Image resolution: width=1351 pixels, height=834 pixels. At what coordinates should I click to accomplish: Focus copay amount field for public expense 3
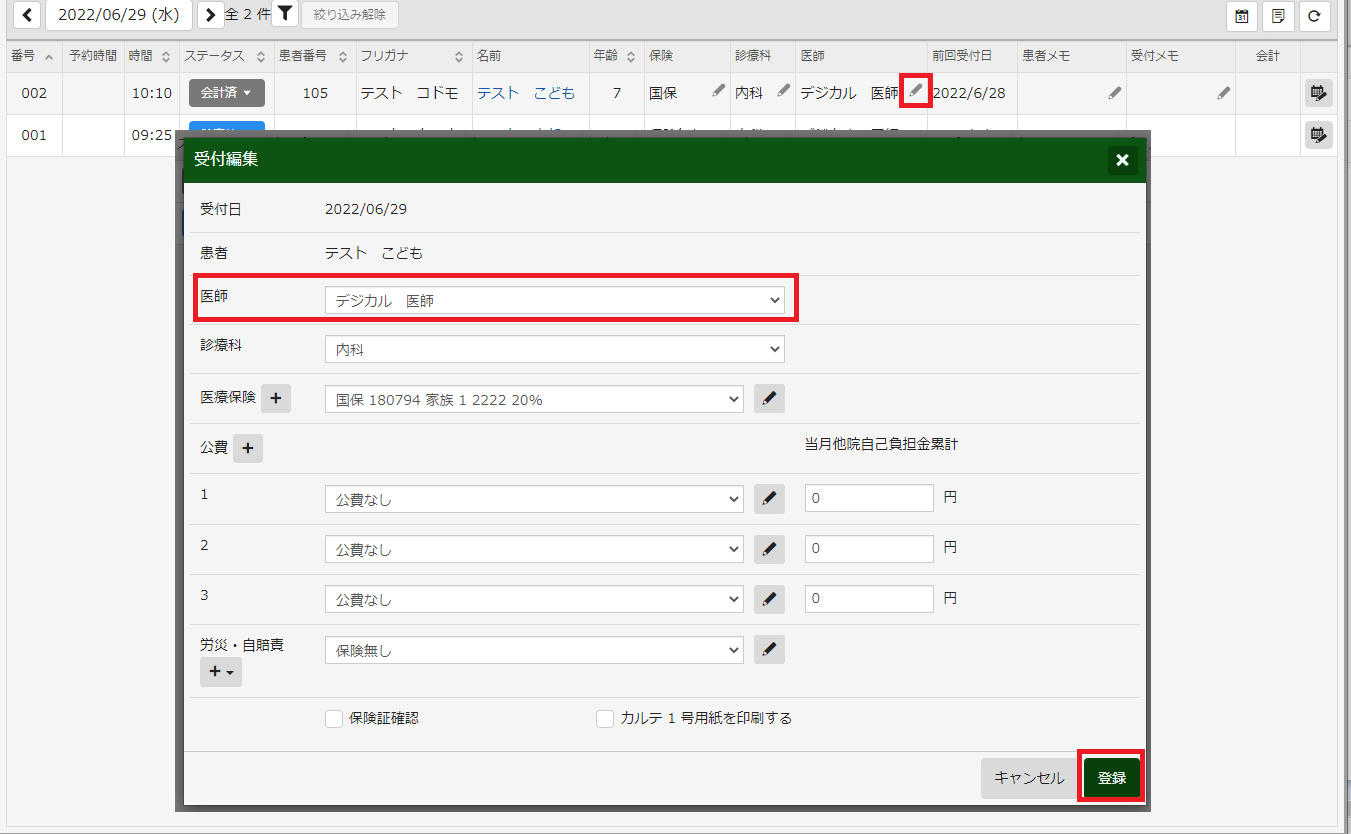869,599
